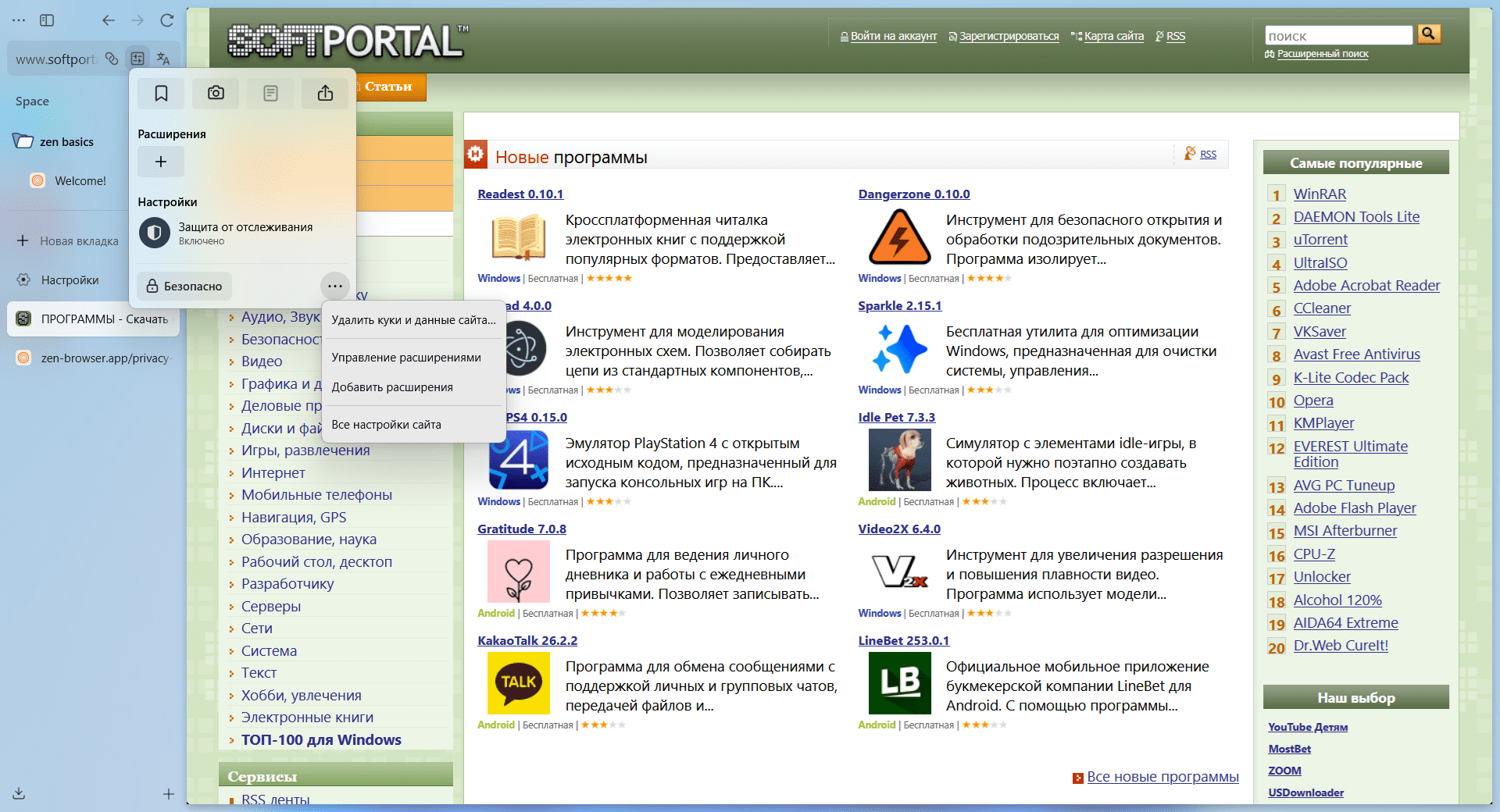Open Dr.Web CureIt! link
The image size is (1500, 812).
(1341, 646)
